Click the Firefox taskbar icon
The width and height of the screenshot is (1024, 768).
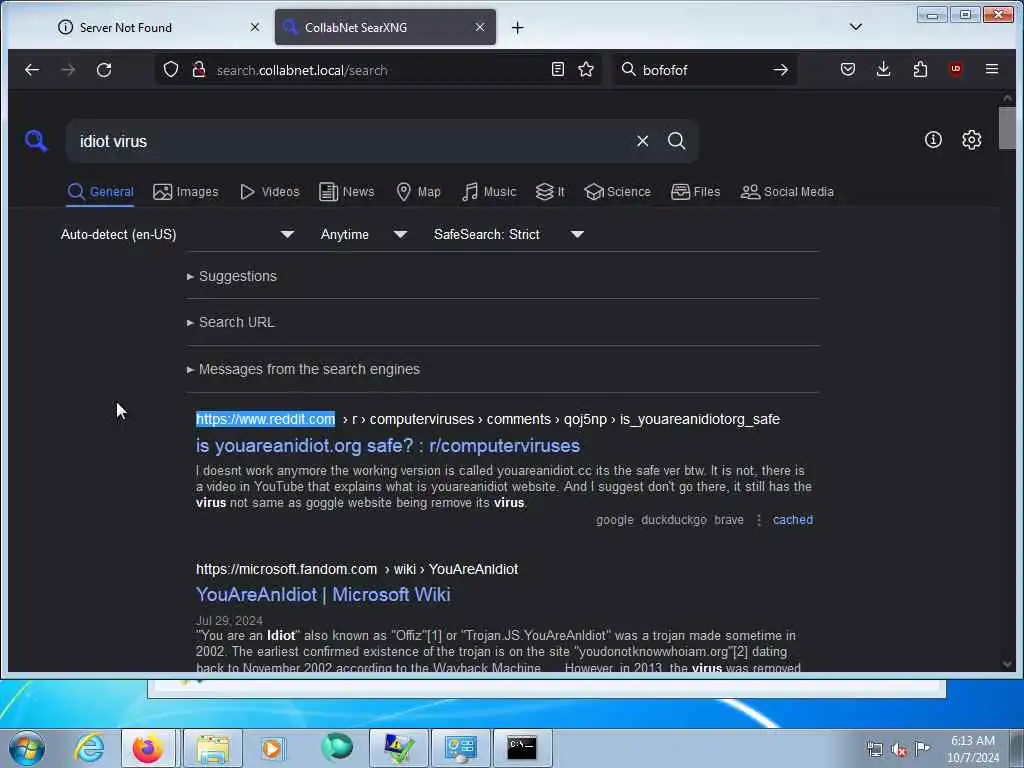point(148,748)
